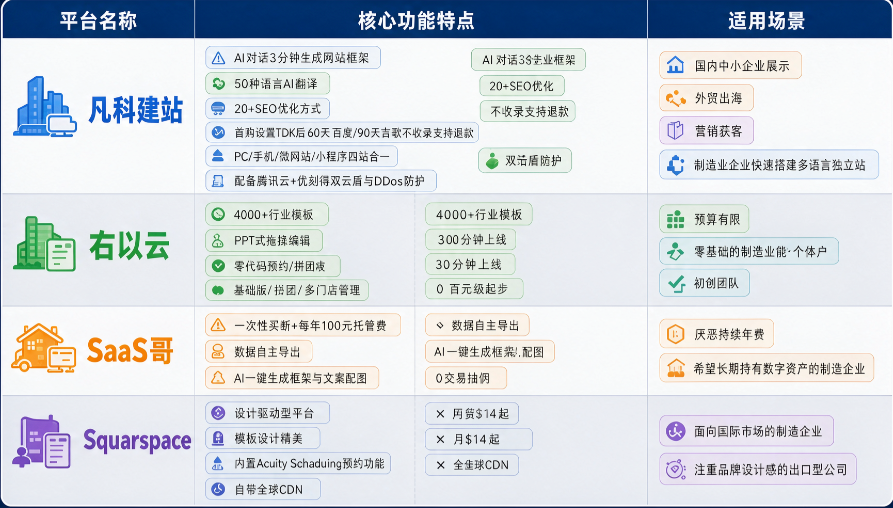893x508 pixels.
Task: Click the 厌恶持续年费 scenario tag text
Action: pos(729,334)
